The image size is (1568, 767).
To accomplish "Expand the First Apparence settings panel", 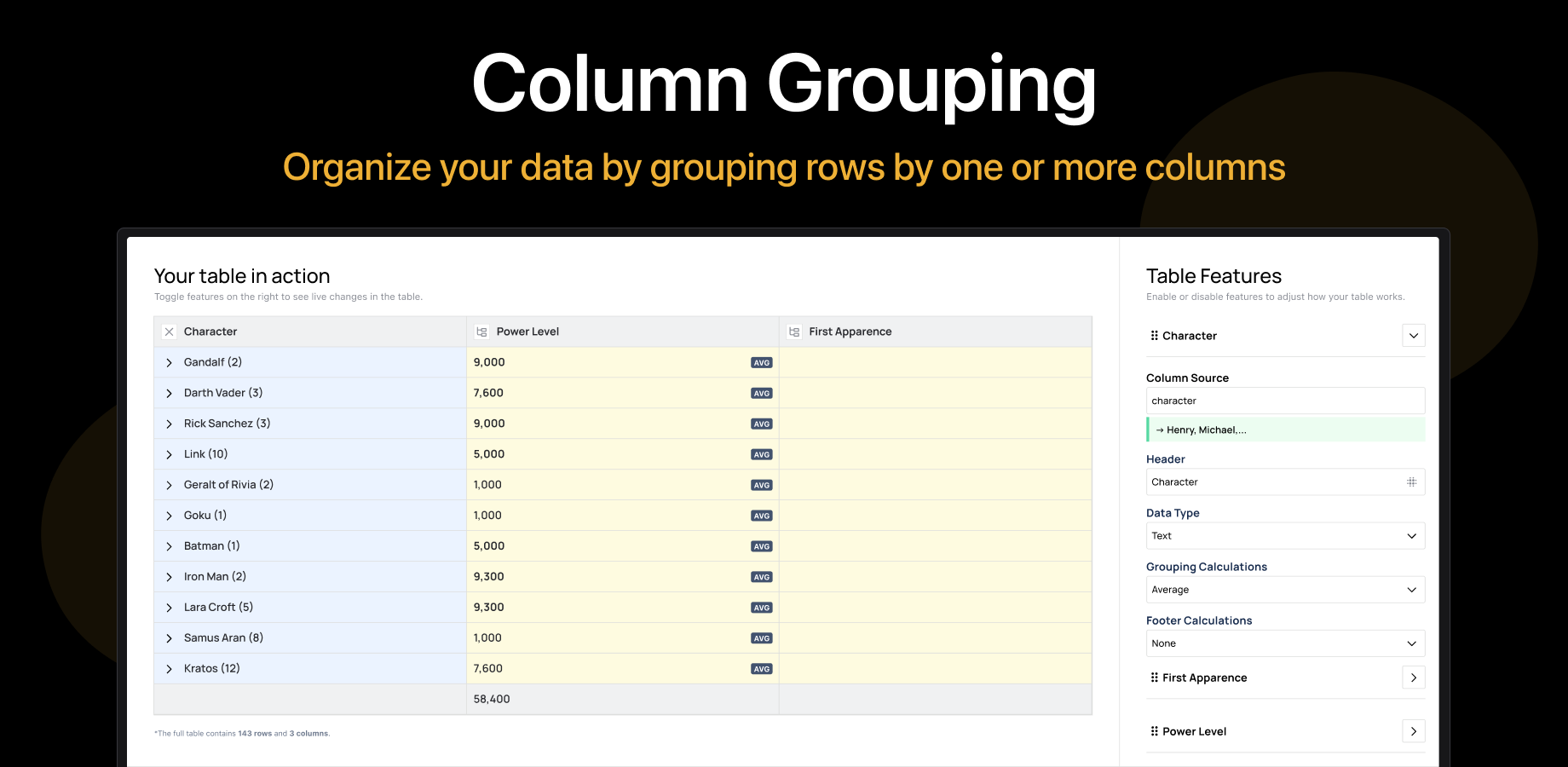I will (1414, 678).
